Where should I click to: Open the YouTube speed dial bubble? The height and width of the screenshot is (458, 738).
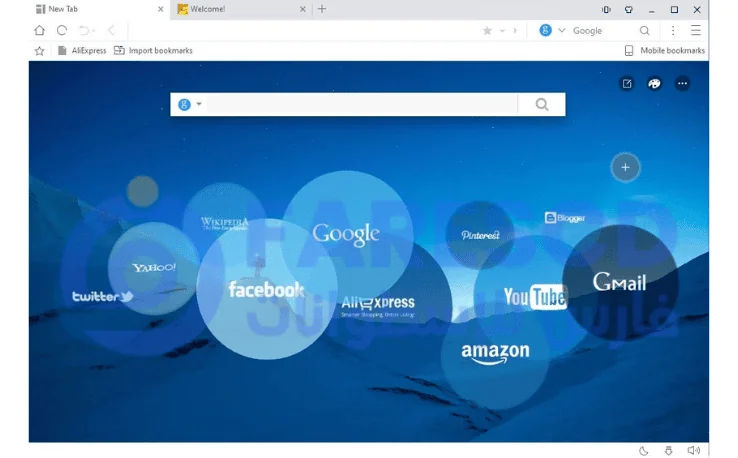coord(534,297)
